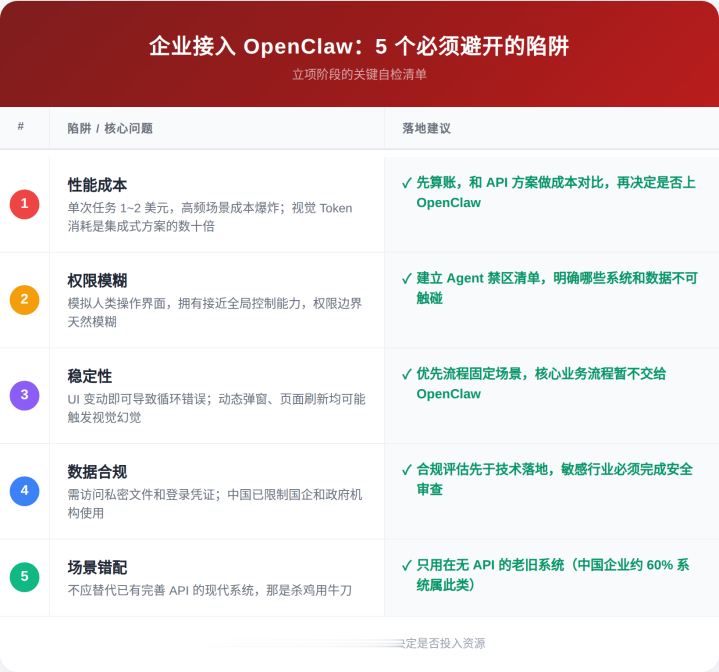Click checkmark beside '先算账' suggestion
Screen dimensions: 719x672
(x=407, y=183)
